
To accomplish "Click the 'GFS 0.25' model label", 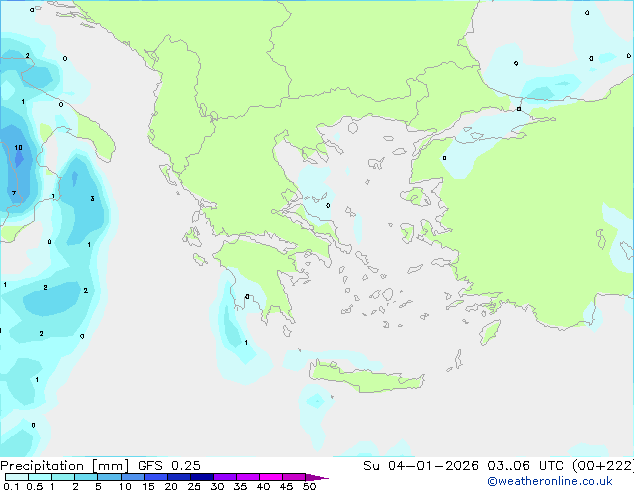I will click(x=169, y=466).
